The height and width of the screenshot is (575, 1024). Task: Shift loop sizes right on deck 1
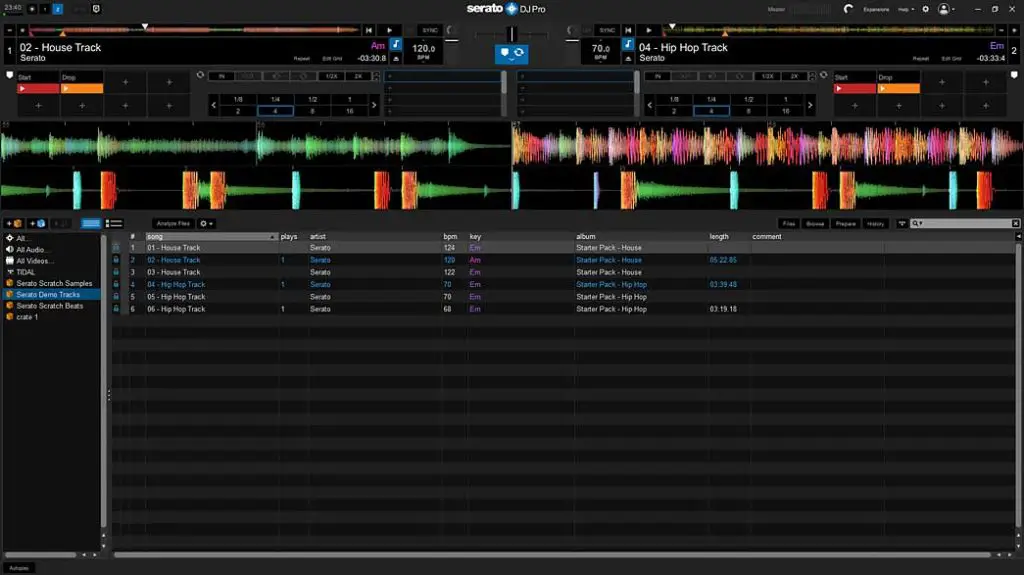pos(374,105)
